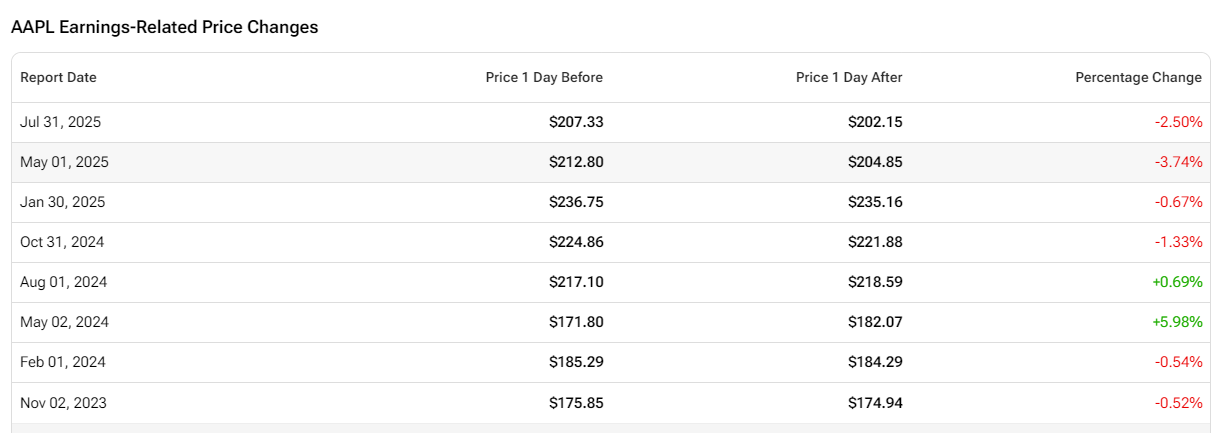Select the Jul 31, 2025 report date
This screenshot has height=433, width=1221.
60,122
